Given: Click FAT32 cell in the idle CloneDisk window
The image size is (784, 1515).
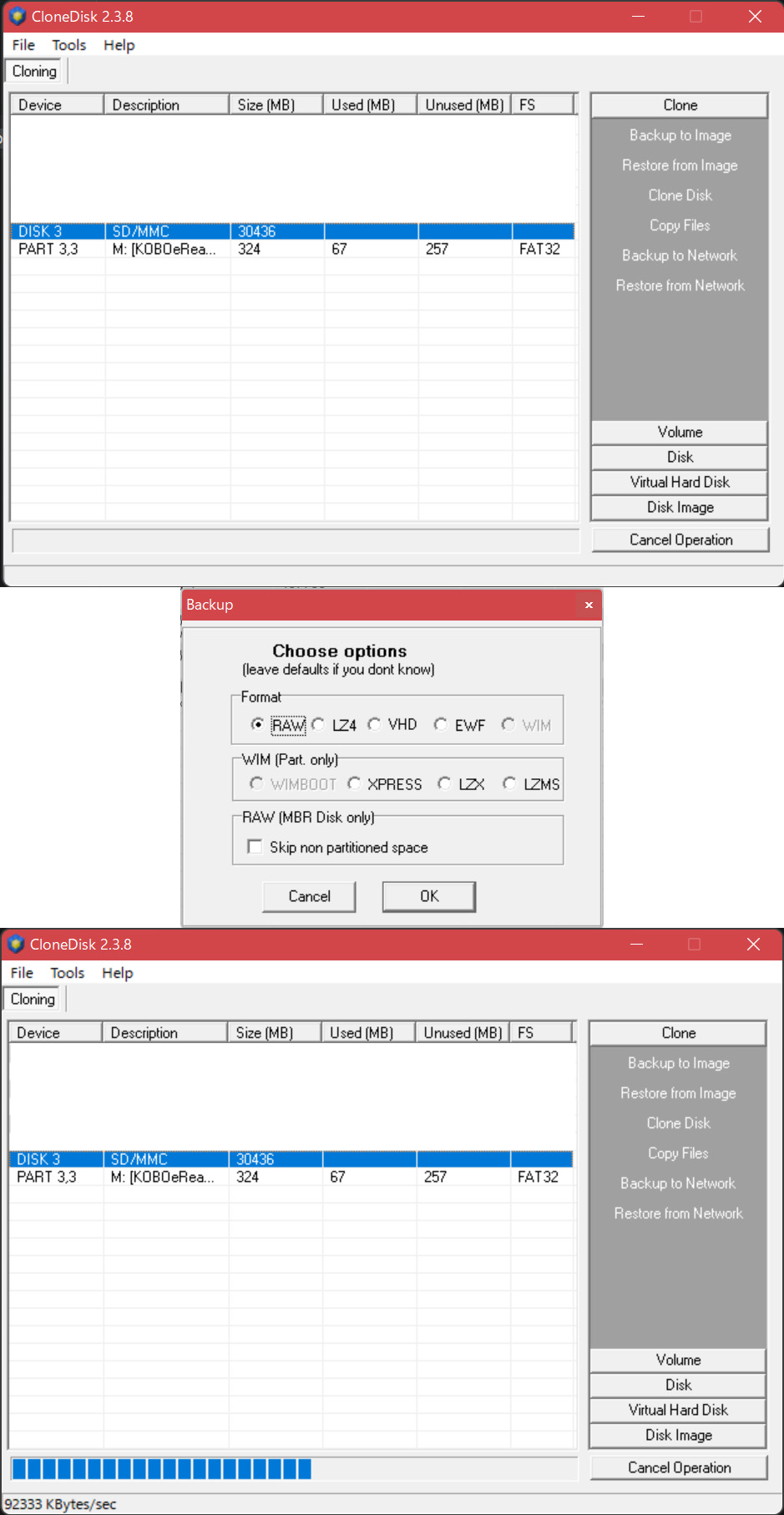Looking at the screenshot, I should pyautogui.click(x=539, y=249).
